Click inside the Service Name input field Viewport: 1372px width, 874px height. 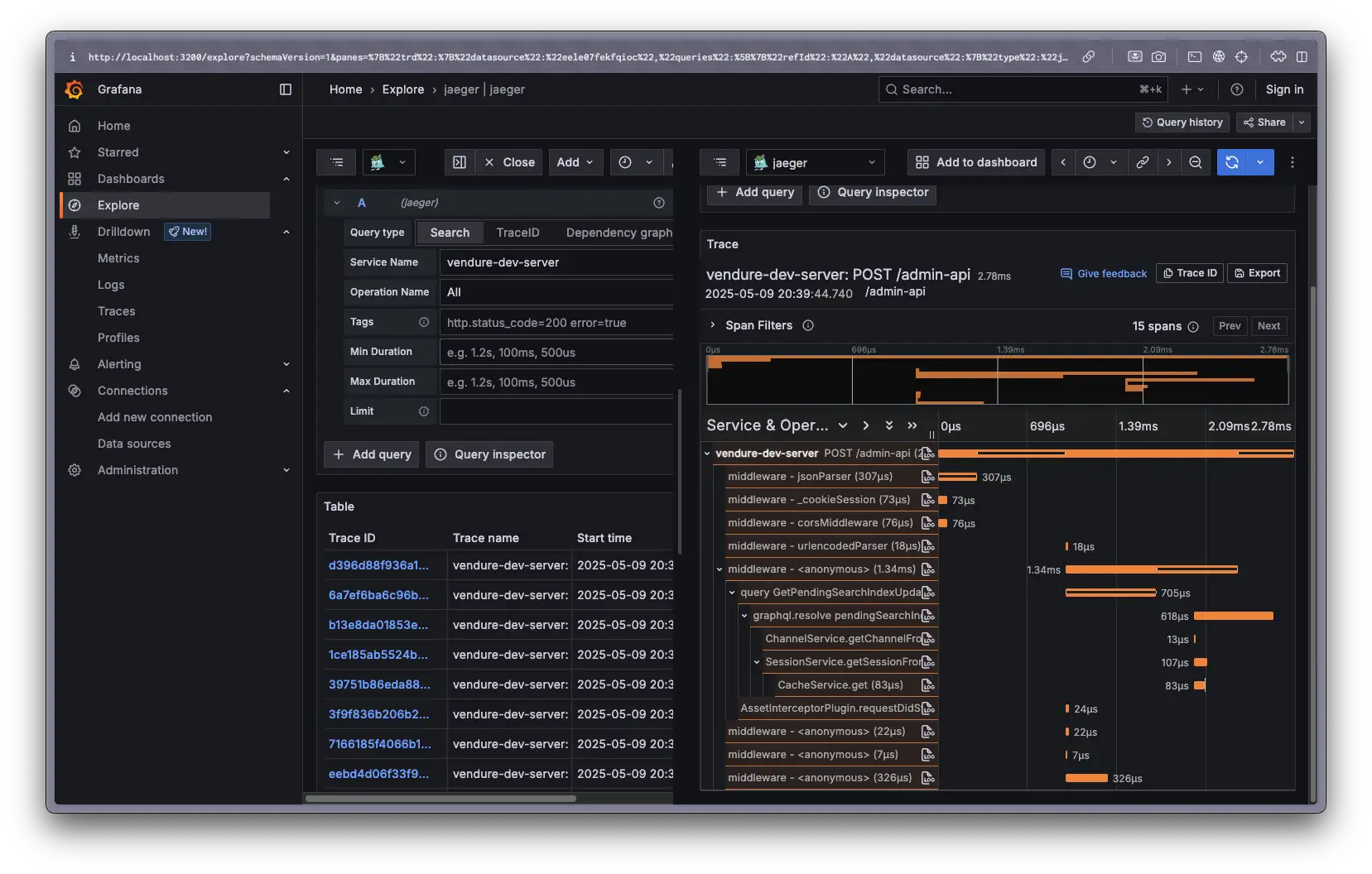[556, 262]
